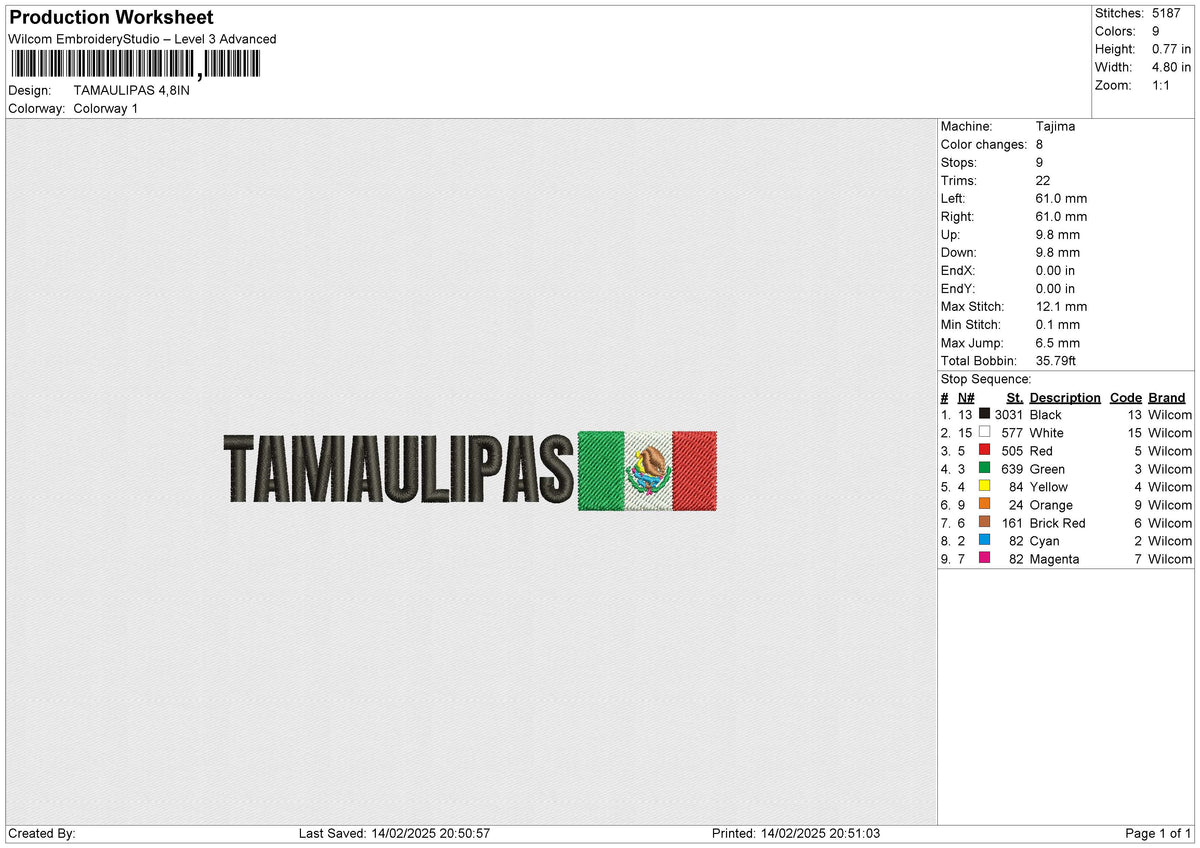Image resolution: width=1200 pixels, height=848 pixels.
Task: Click the White thread color swatch
Action: [x=985, y=432]
